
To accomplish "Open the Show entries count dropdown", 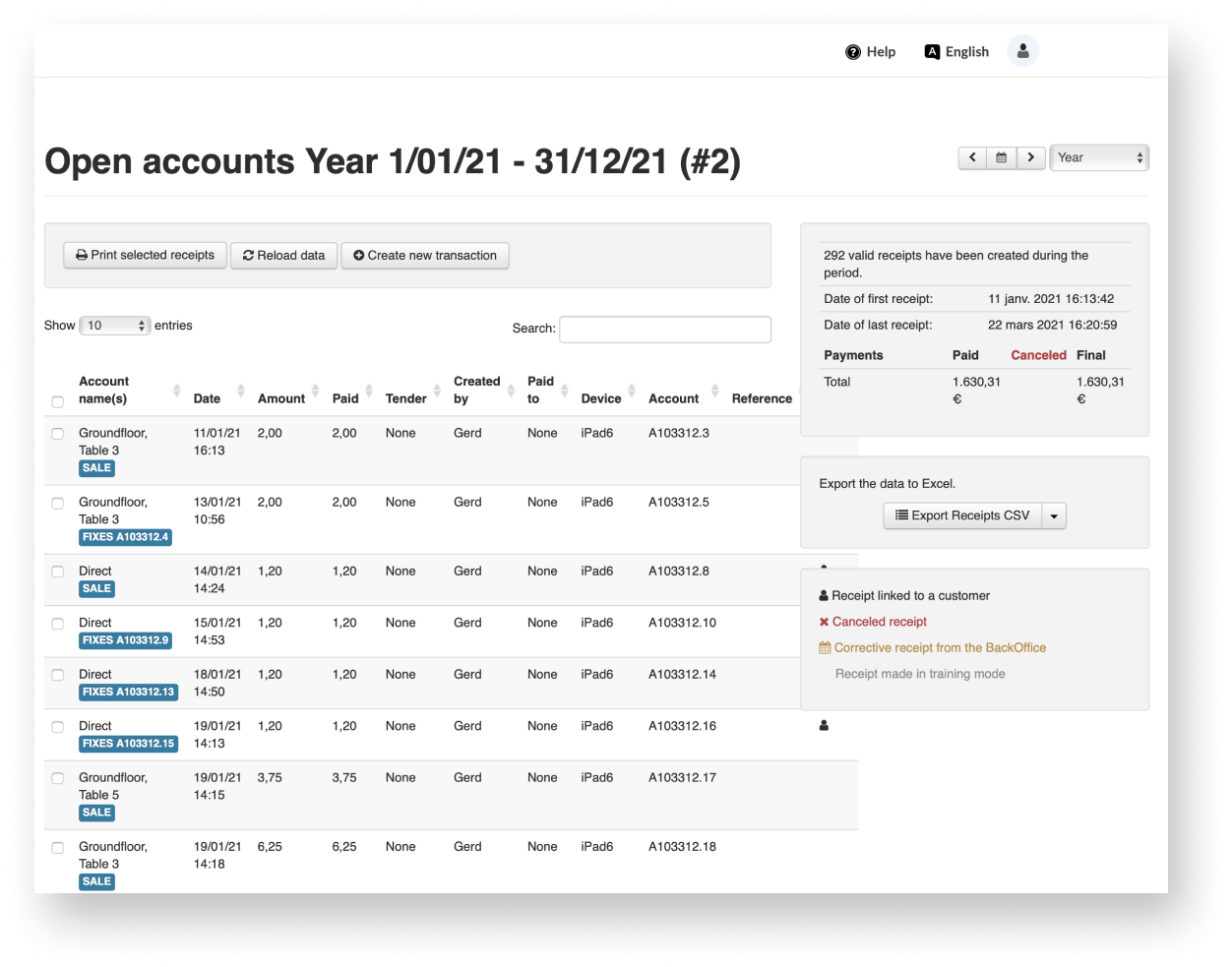I will [115, 326].
